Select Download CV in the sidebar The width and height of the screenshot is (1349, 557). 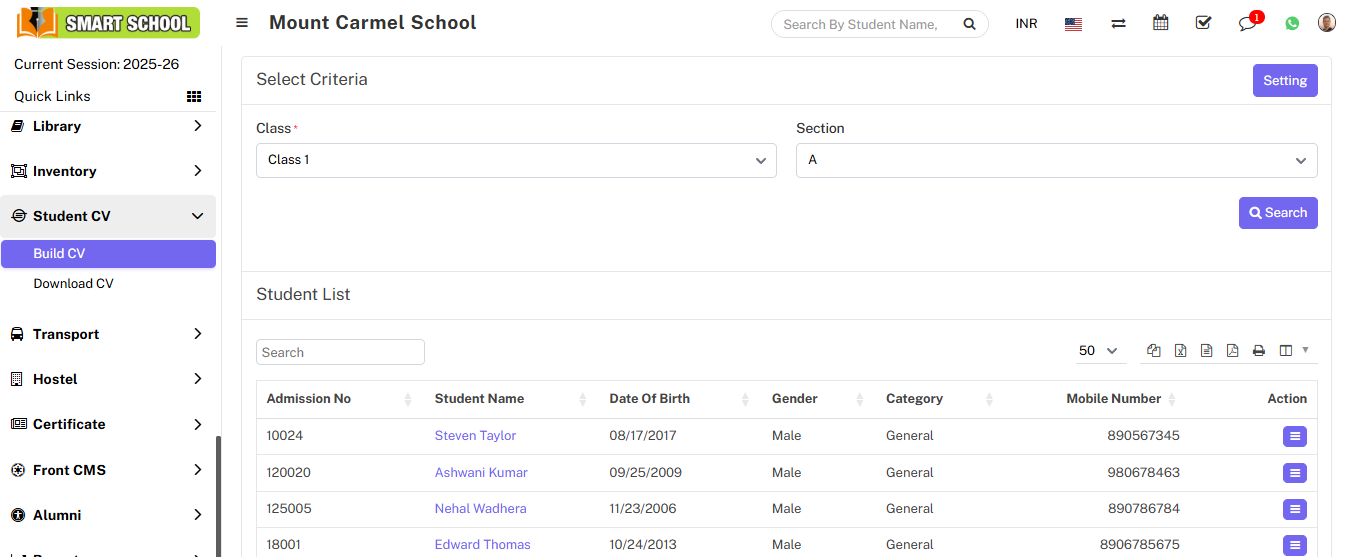click(x=73, y=284)
